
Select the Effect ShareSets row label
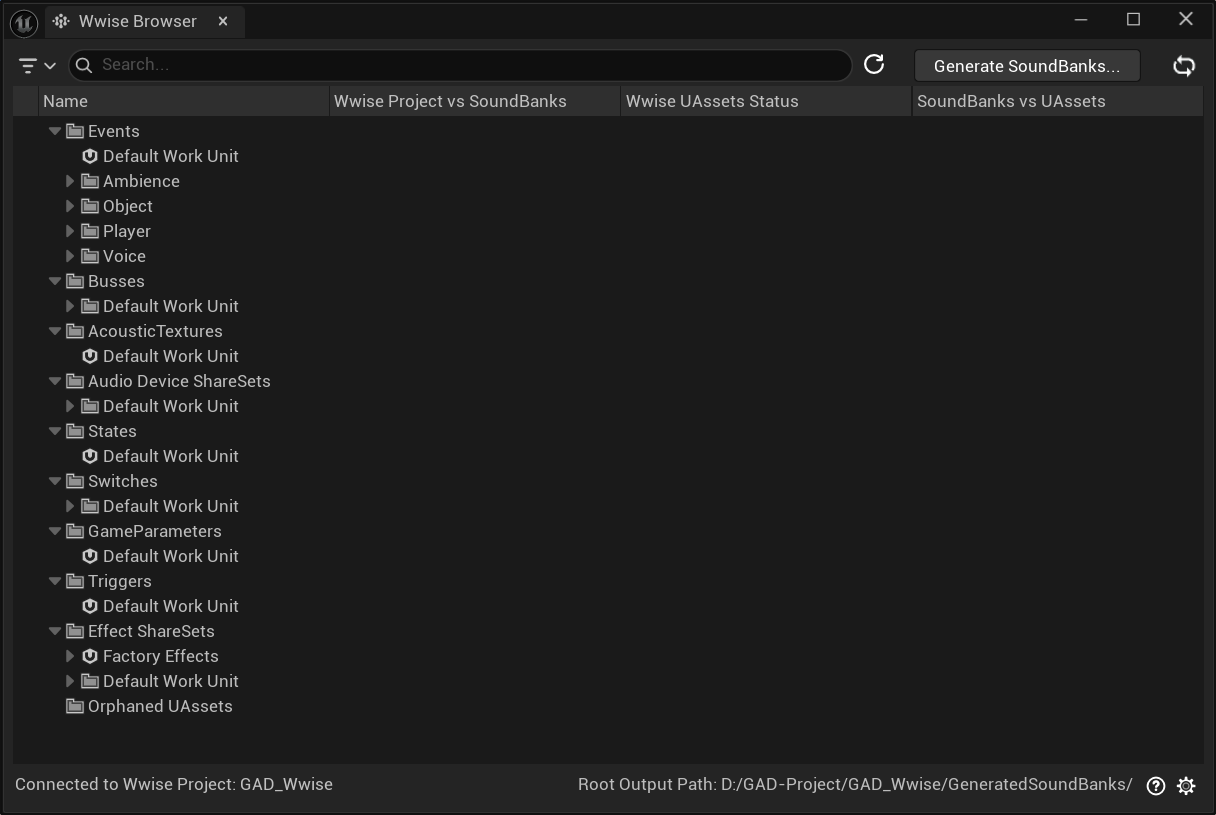coord(151,631)
